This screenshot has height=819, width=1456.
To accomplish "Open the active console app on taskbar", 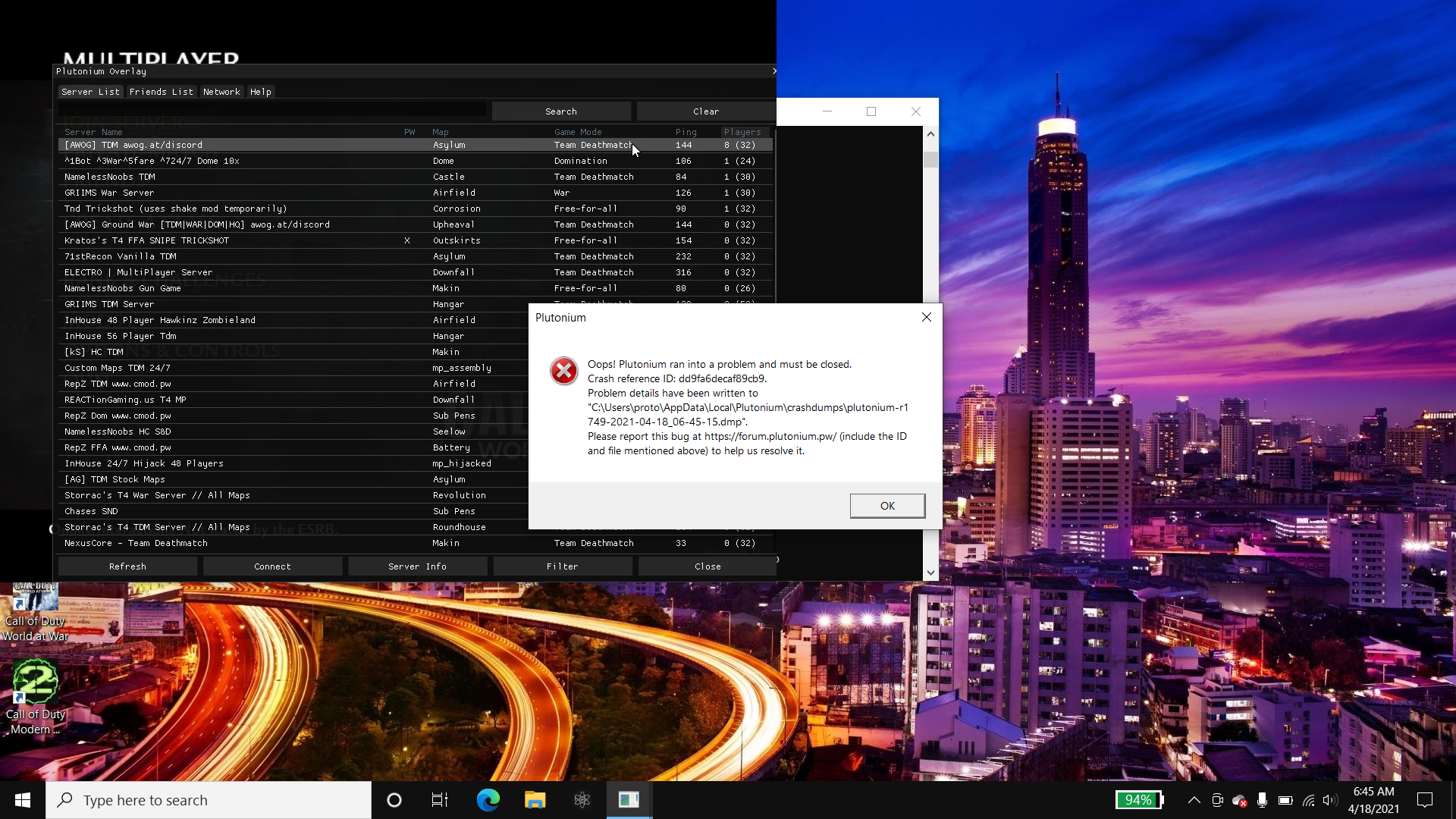I will tap(629, 800).
